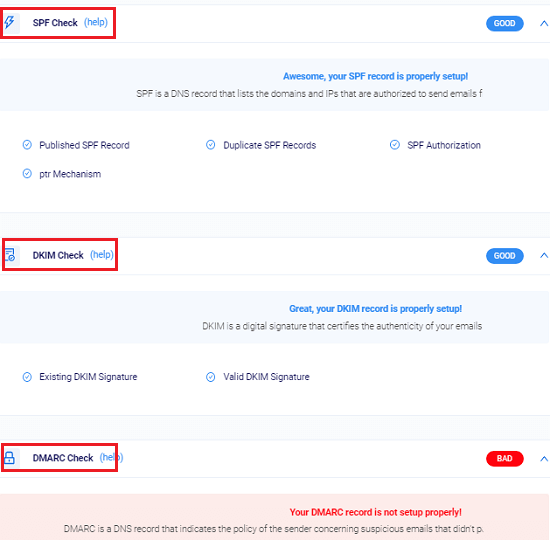Viewport: 550px width, 540px height.
Task: Click the SPF Authorization check icon
Action: (x=395, y=145)
